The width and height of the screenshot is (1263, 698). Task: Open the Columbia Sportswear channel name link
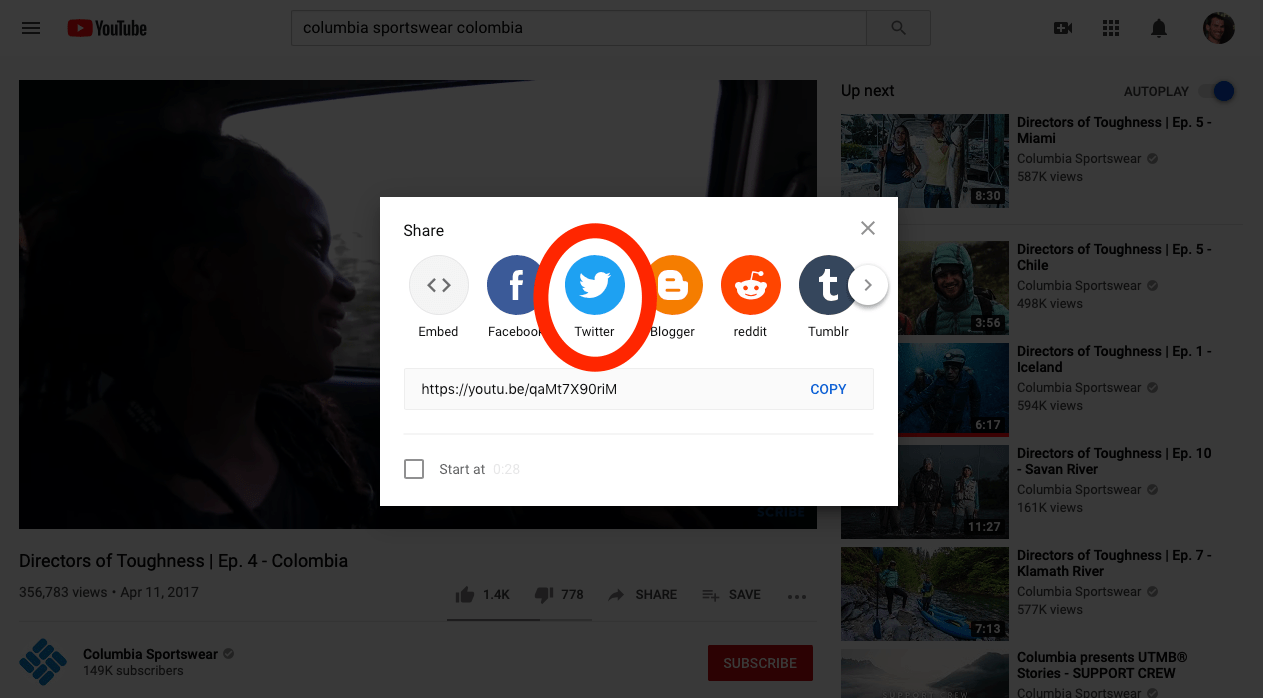[x=150, y=654]
